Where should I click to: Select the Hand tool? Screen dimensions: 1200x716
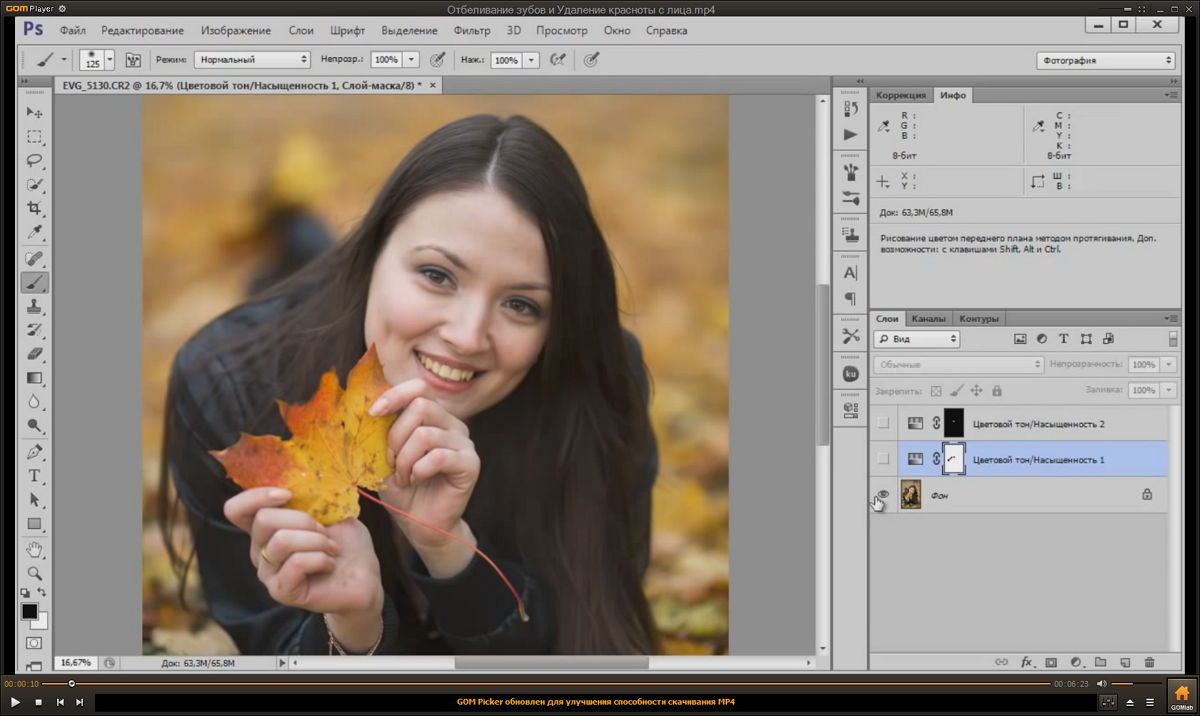pos(35,549)
